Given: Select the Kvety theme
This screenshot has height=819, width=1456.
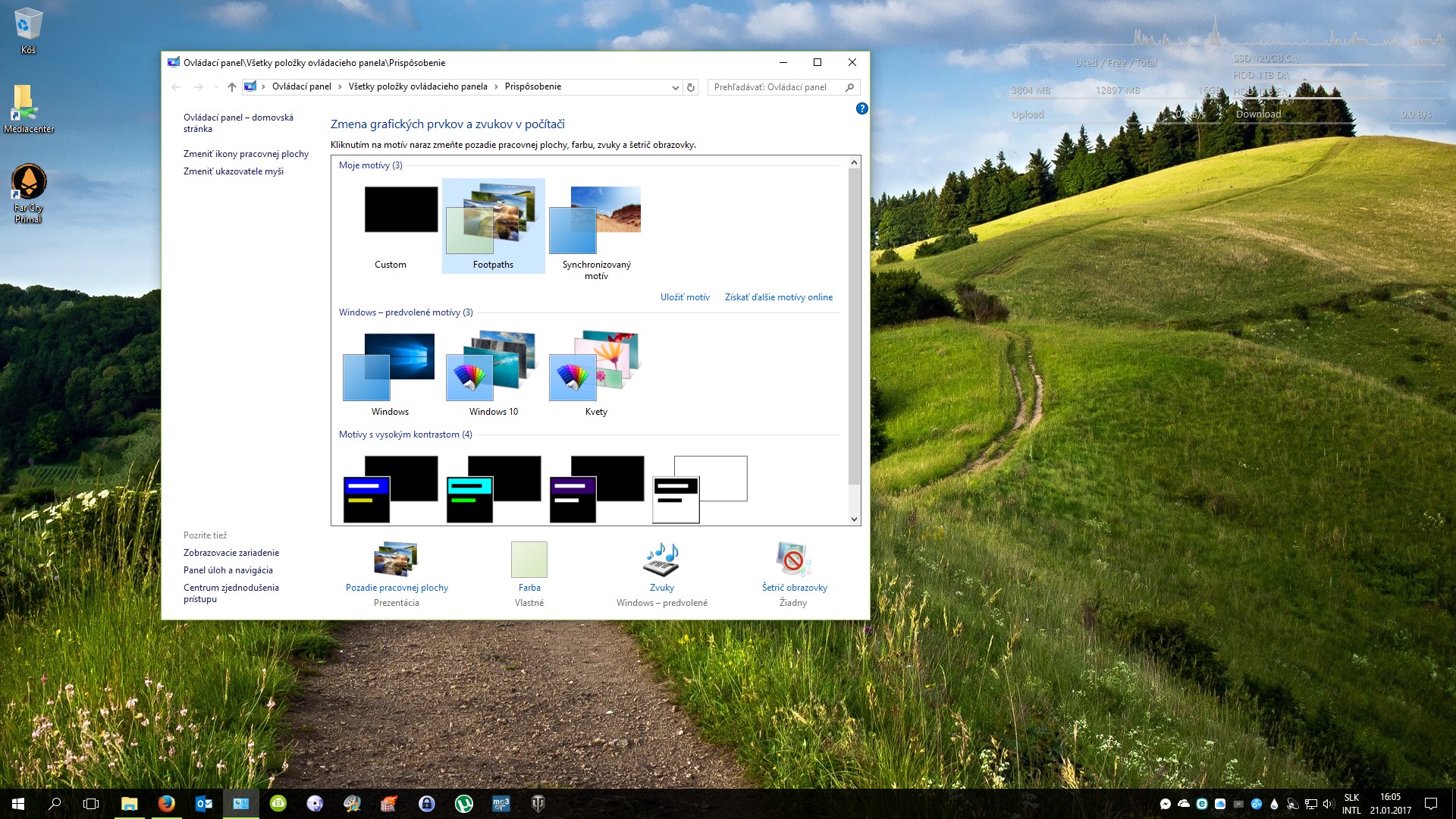Looking at the screenshot, I should (596, 367).
